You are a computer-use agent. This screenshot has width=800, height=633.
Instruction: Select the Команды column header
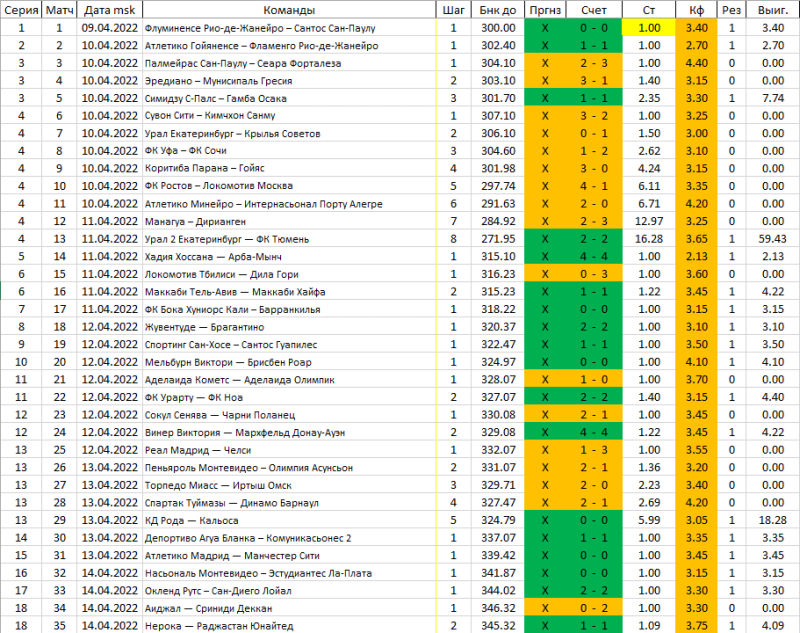[x=288, y=10]
